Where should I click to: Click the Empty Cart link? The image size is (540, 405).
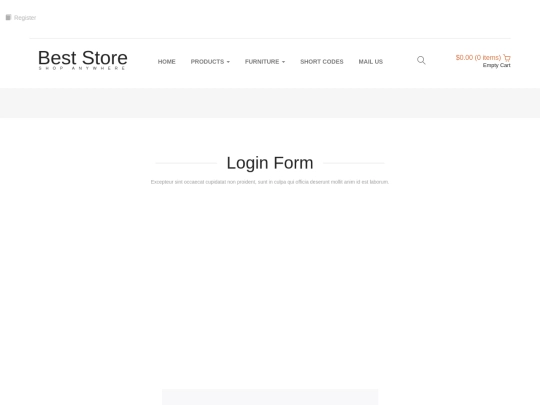[496, 65]
